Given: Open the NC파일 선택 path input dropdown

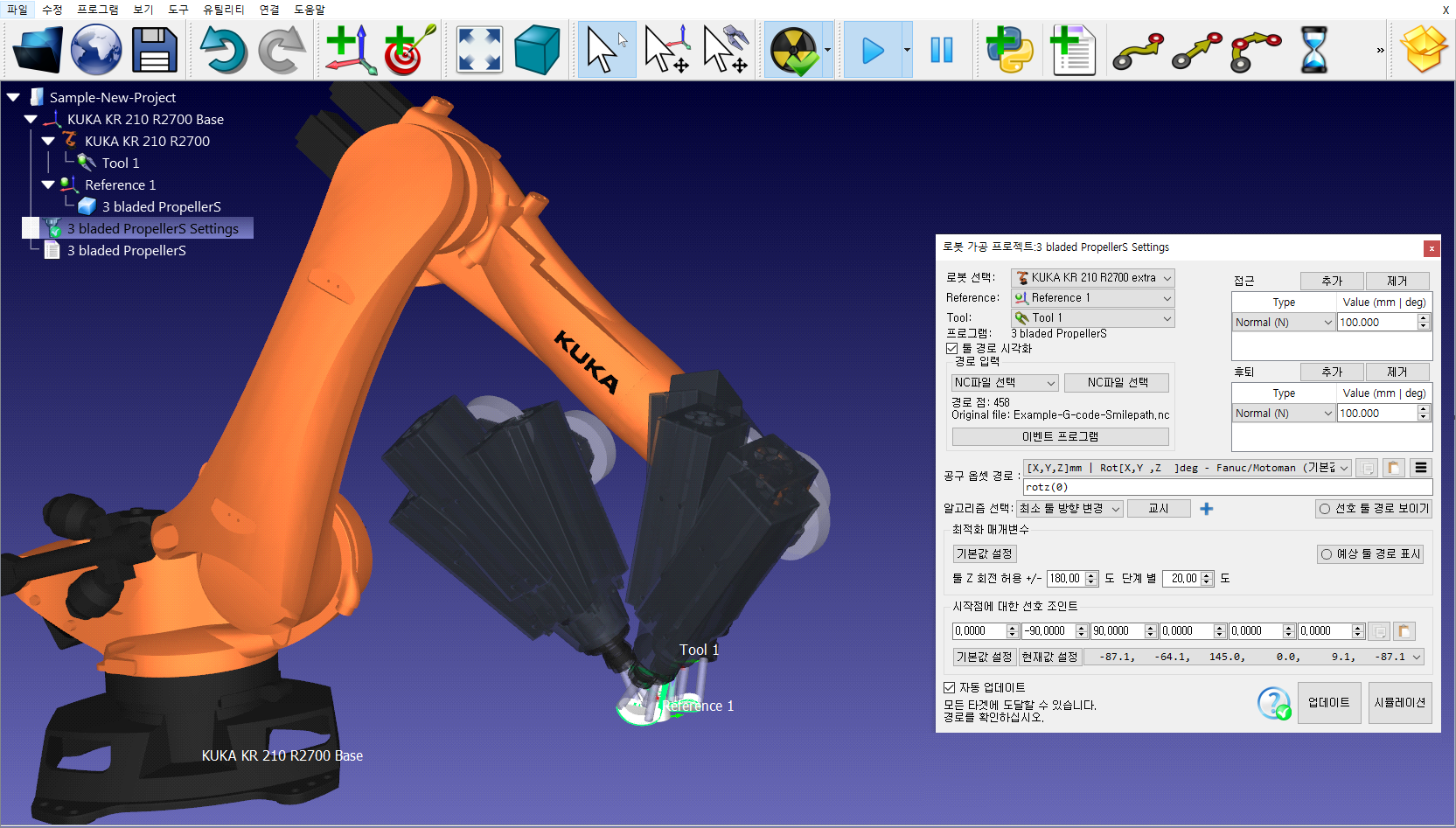Looking at the screenshot, I should 1005,383.
